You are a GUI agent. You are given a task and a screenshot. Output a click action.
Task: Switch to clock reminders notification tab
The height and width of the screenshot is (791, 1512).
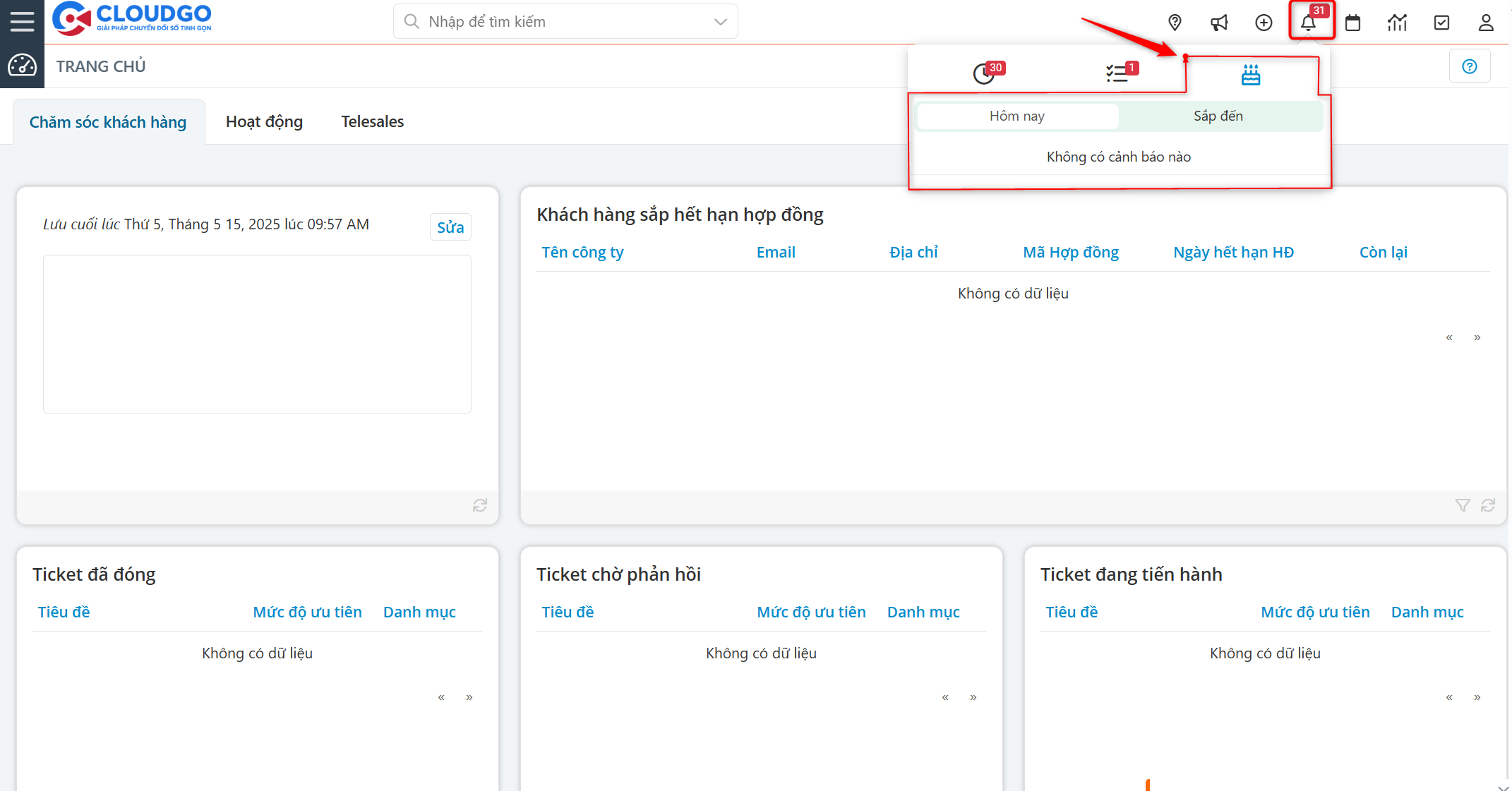coord(984,73)
